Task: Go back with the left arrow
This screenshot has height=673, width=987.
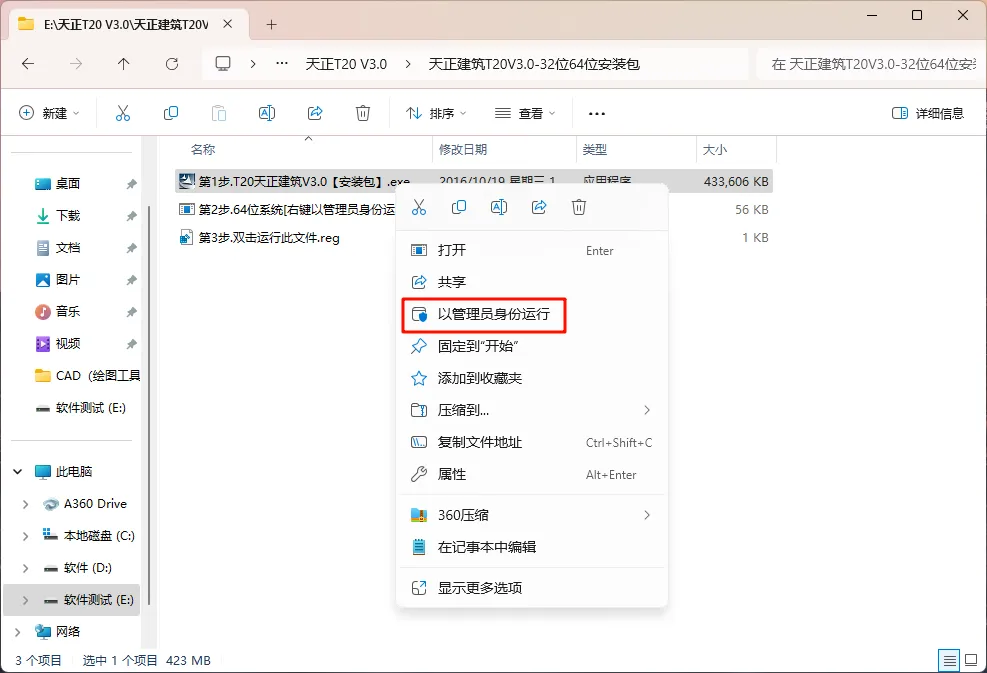Action: coord(28,64)
